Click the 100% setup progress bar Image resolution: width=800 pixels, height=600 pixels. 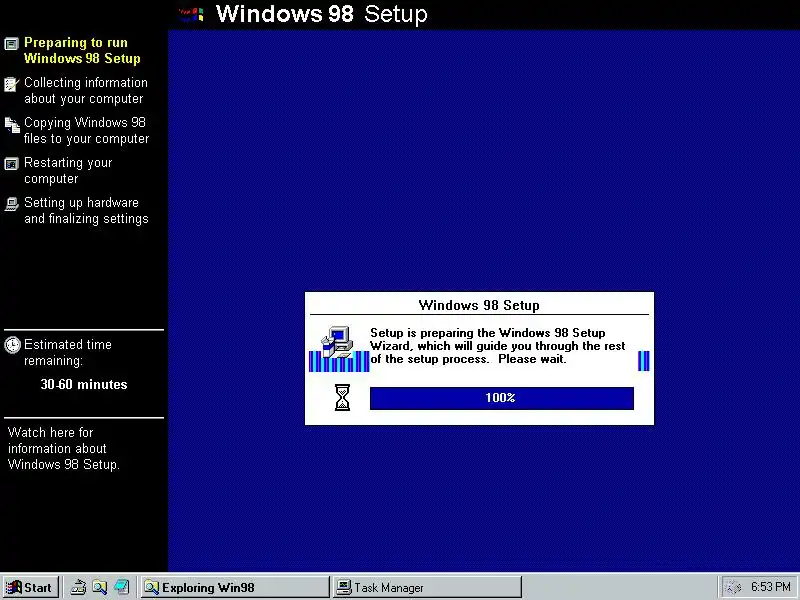(x=502, y=398)
